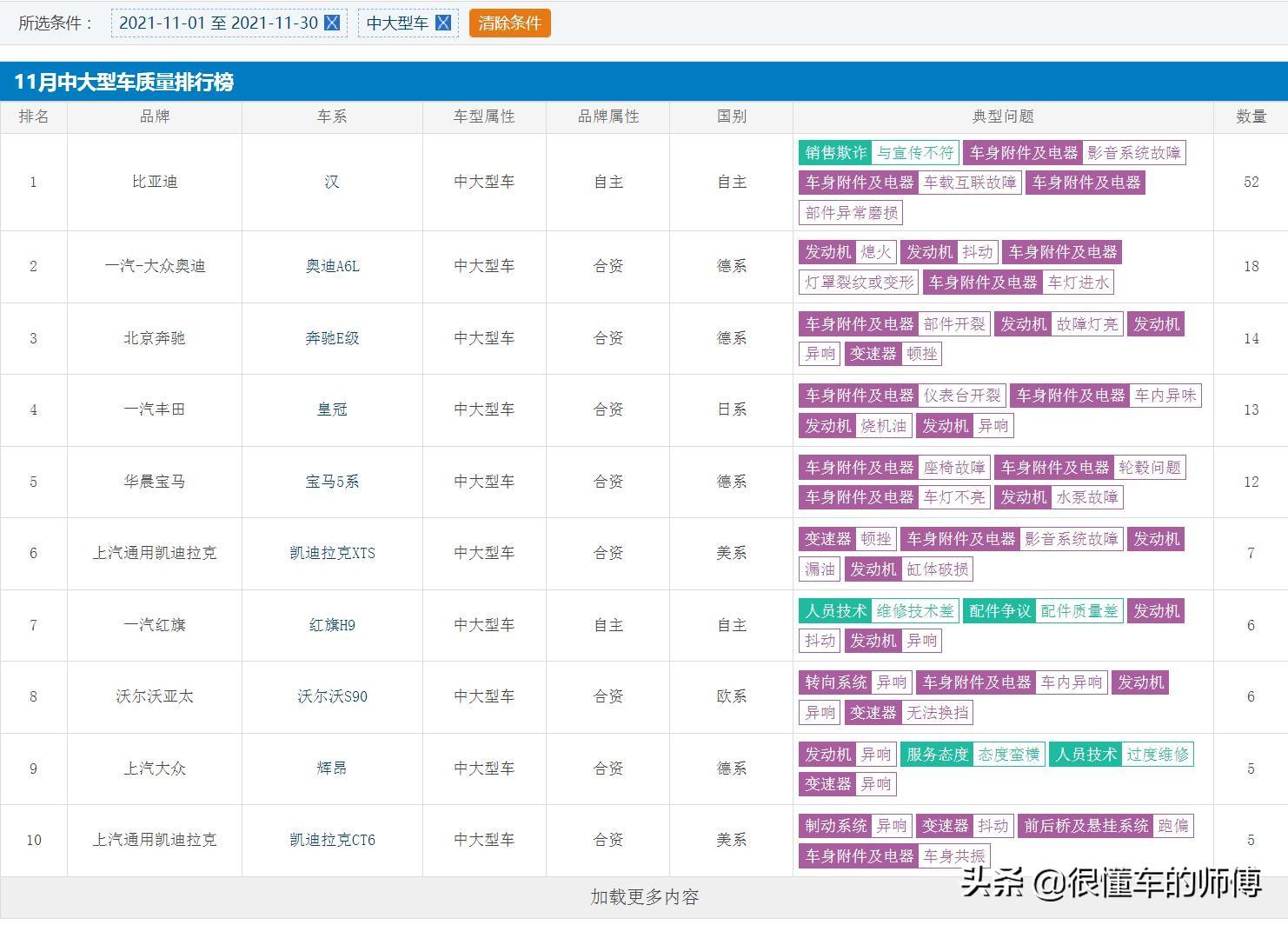This screenshot has height=925, width=1288.
Task: Click the 11月中大型车质量排行榜 title
Action: [x=123, y=82]
